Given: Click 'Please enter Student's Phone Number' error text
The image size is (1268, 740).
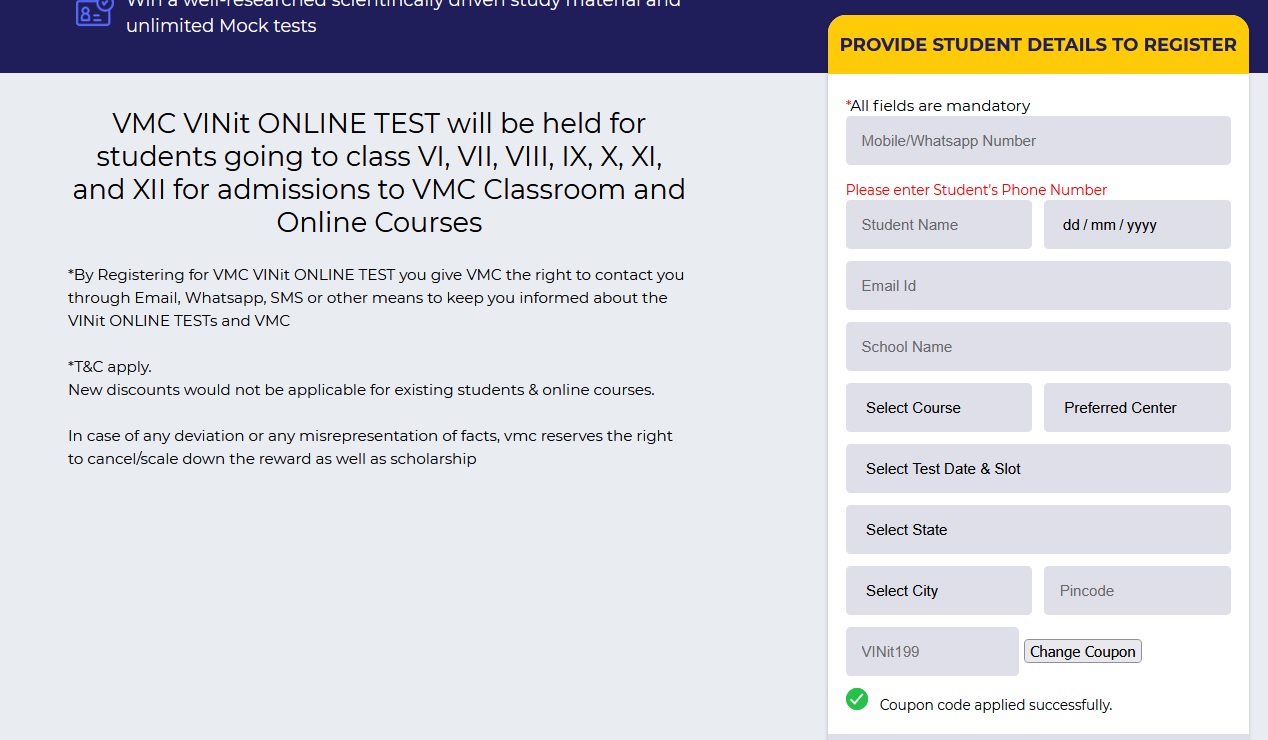Looking at the screenshot, I should 977,190.
